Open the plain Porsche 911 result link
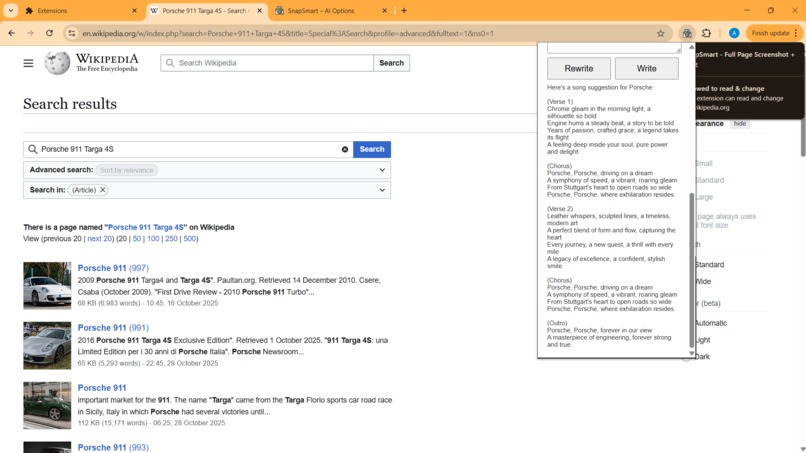The width and height of the screenshot is (806, 453). pos(102,388)
